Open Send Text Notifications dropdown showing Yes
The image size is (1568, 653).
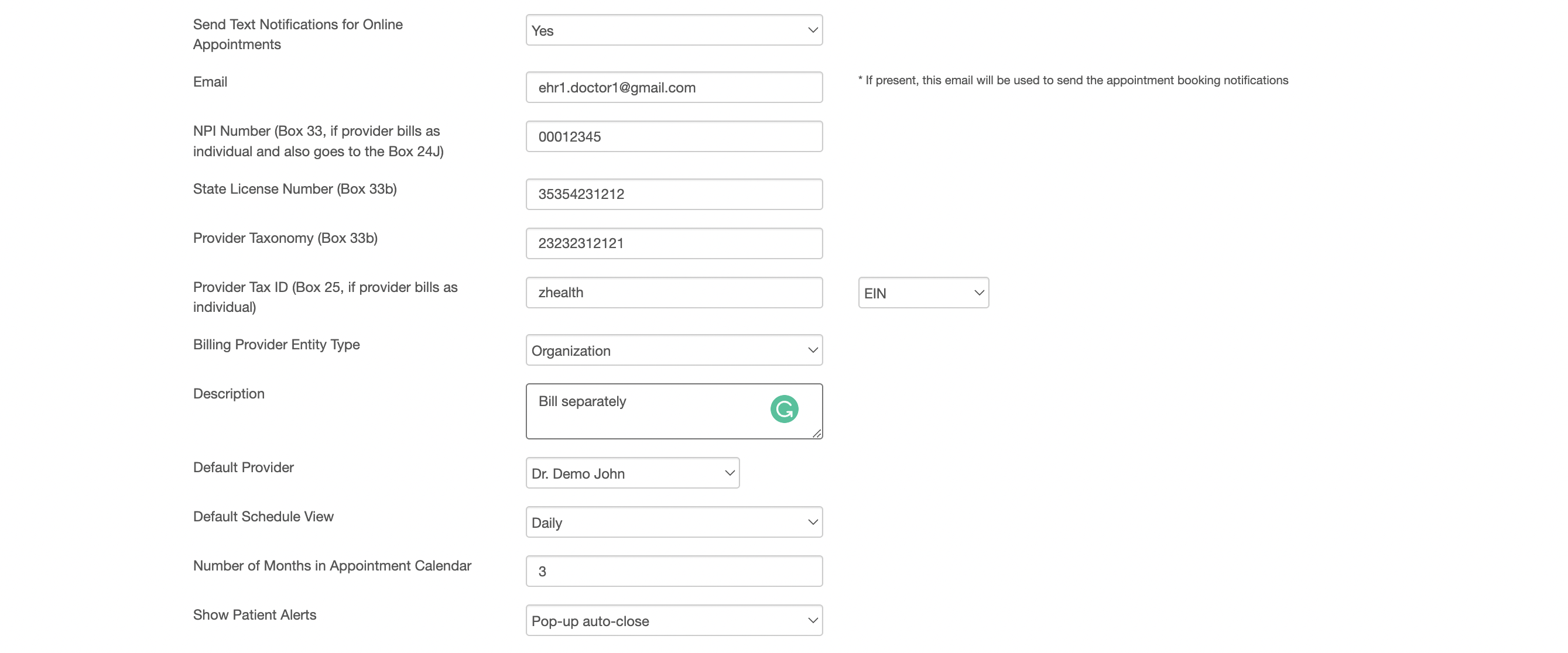point(674,30)
